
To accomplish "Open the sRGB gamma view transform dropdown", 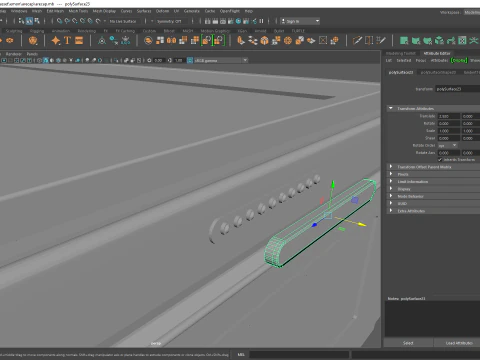I will tap(221, 60).
